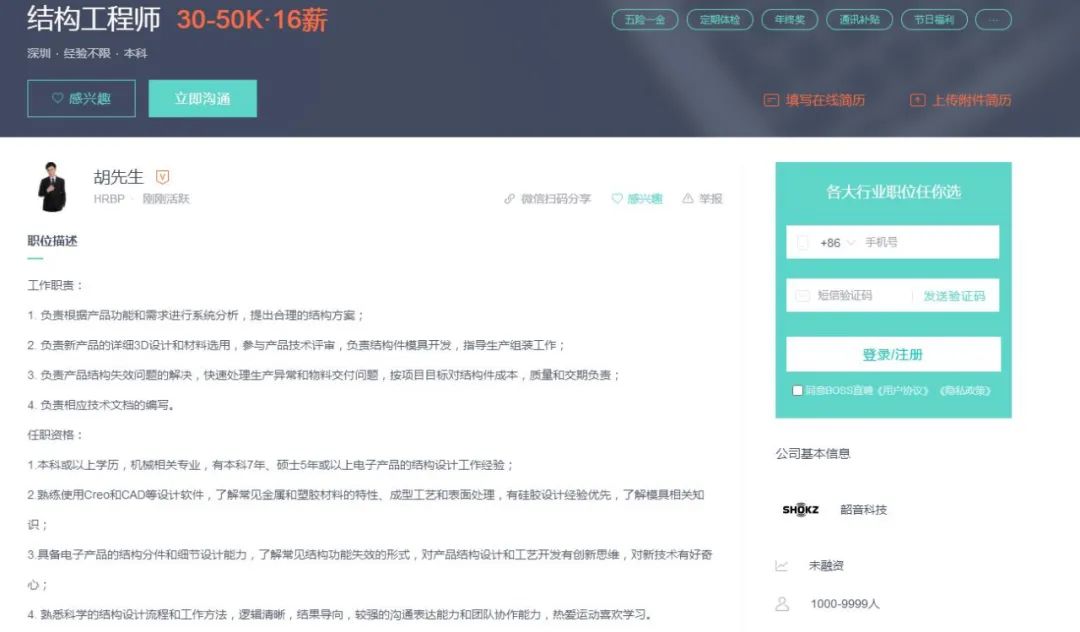Click 发送验证码 to send code
This screenshot has height=632, width=1080.
click(954, 296)
